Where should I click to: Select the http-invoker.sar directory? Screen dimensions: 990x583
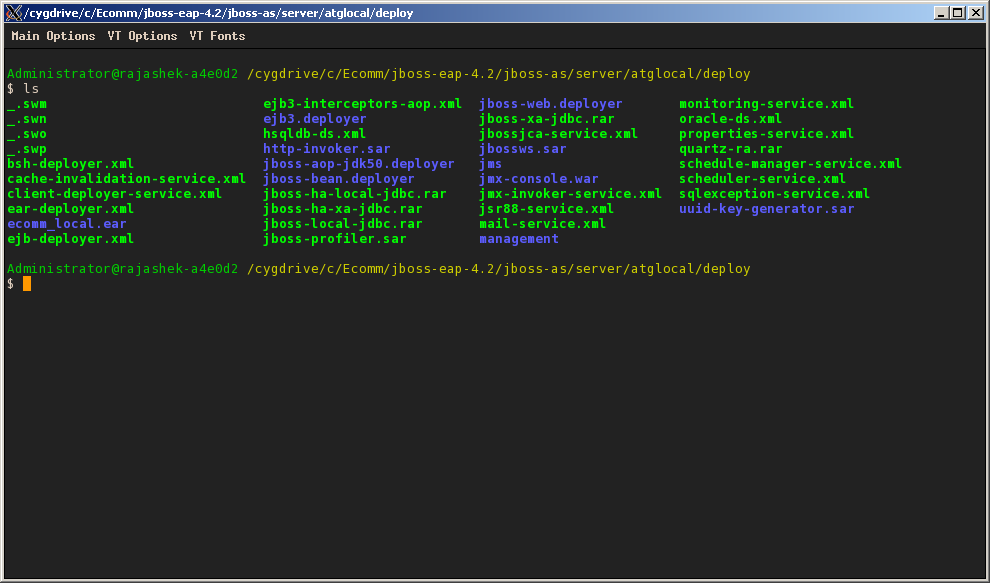click(327, 149)
